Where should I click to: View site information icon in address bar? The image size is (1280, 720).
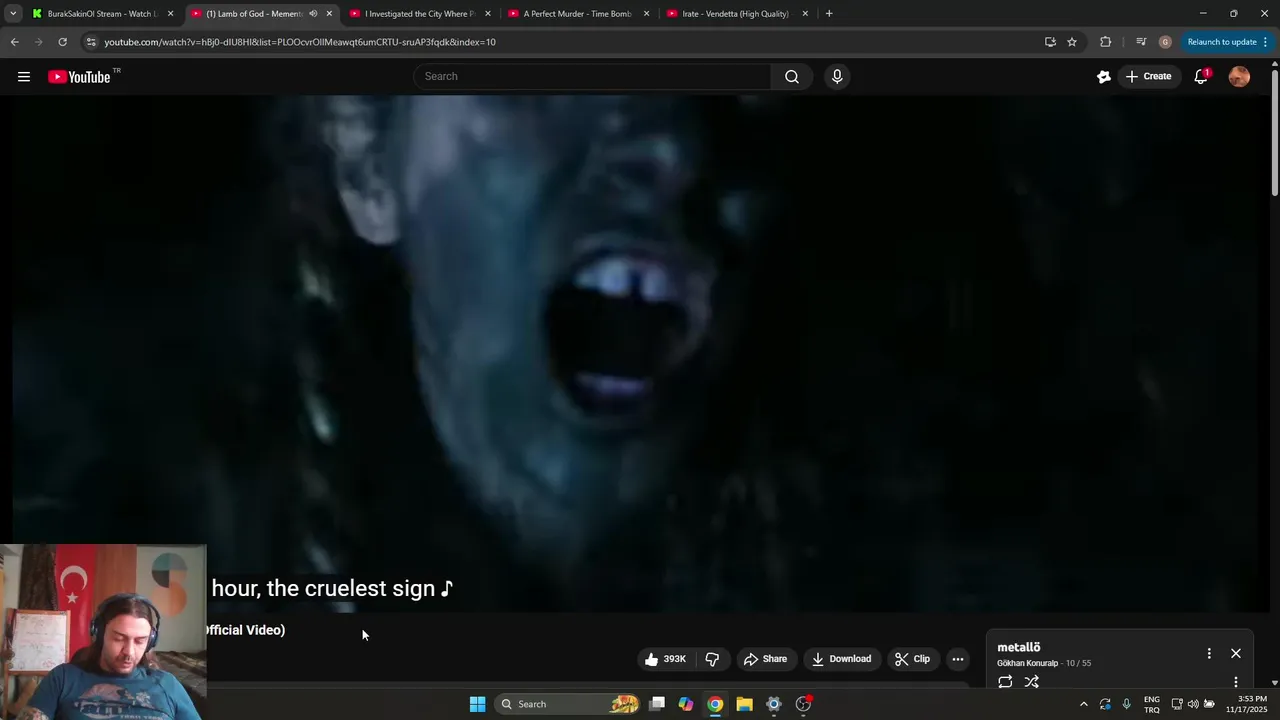pyautogui.click(x=91, y=42)
